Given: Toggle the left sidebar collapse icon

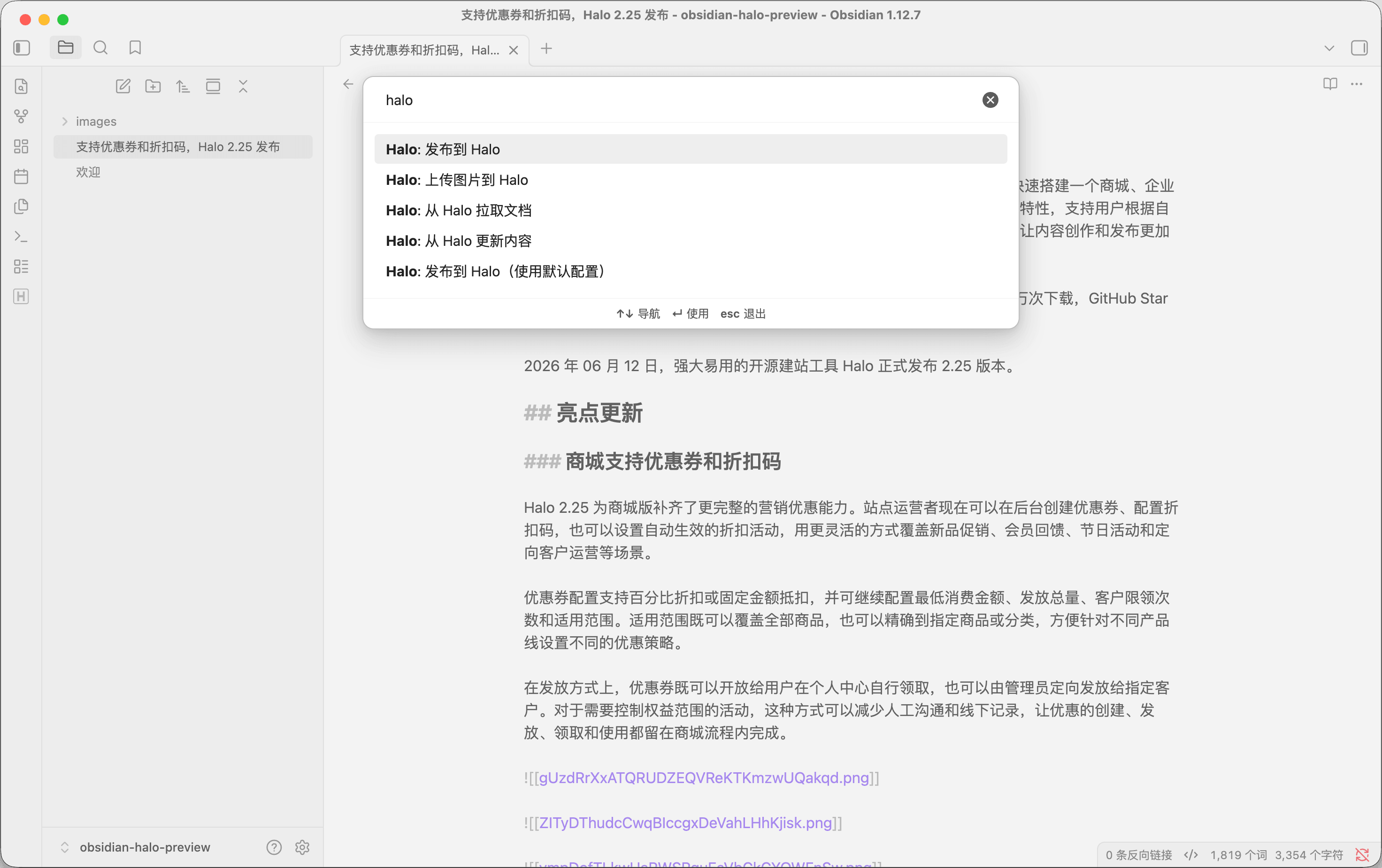Looking at the screenshot, I should click(x=22, y=47).
